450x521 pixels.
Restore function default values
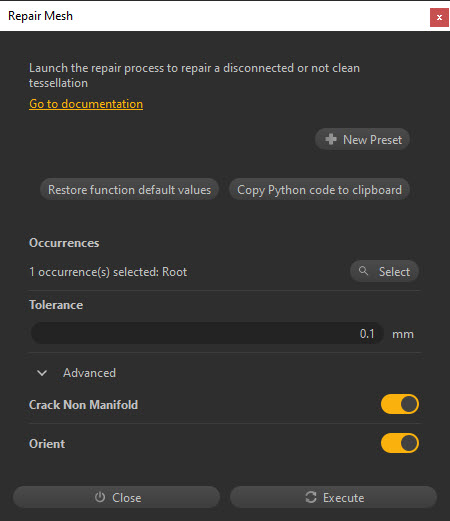[129, 189]
